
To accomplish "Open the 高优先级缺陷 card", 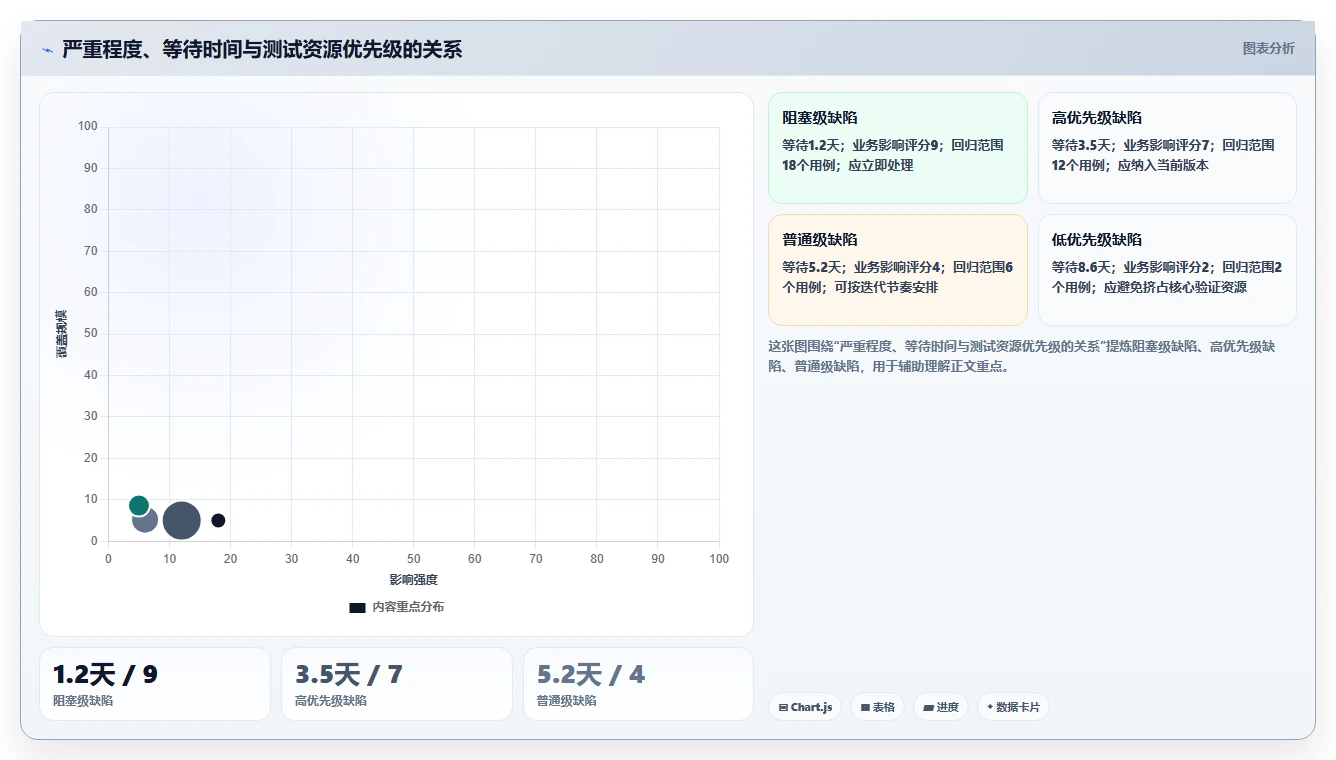I will [1167, 148].
